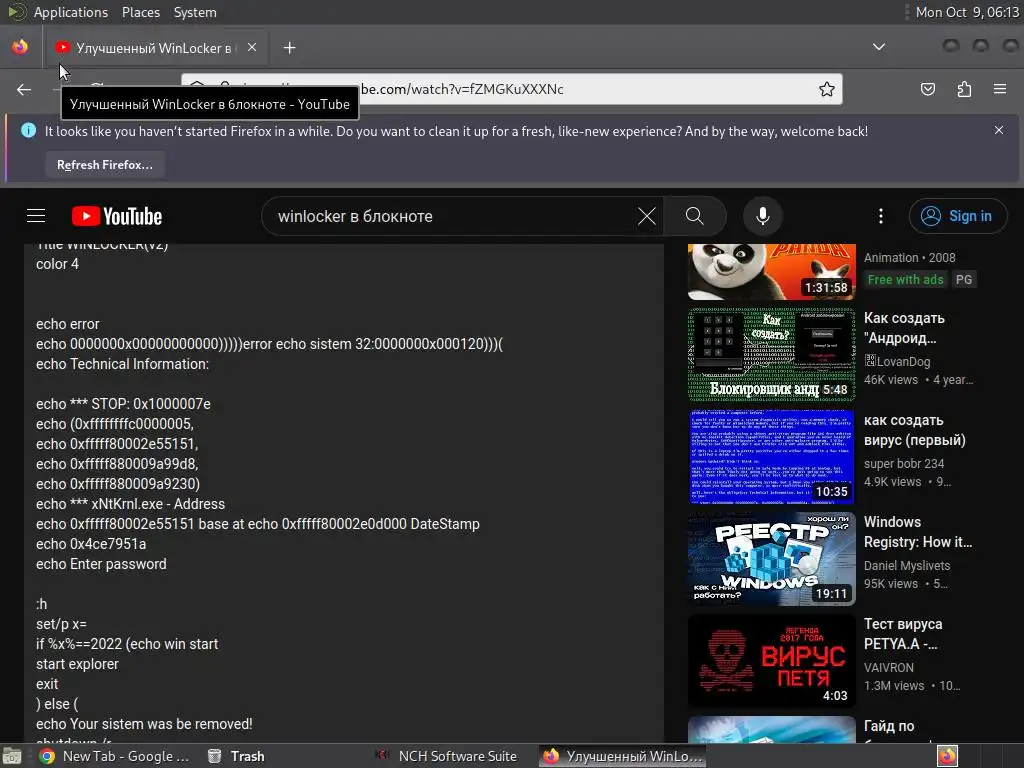Screen dimensions: 1024x768
Task: Click line echo *** STOP: 0x1000007e
Action: coord(123,404)
